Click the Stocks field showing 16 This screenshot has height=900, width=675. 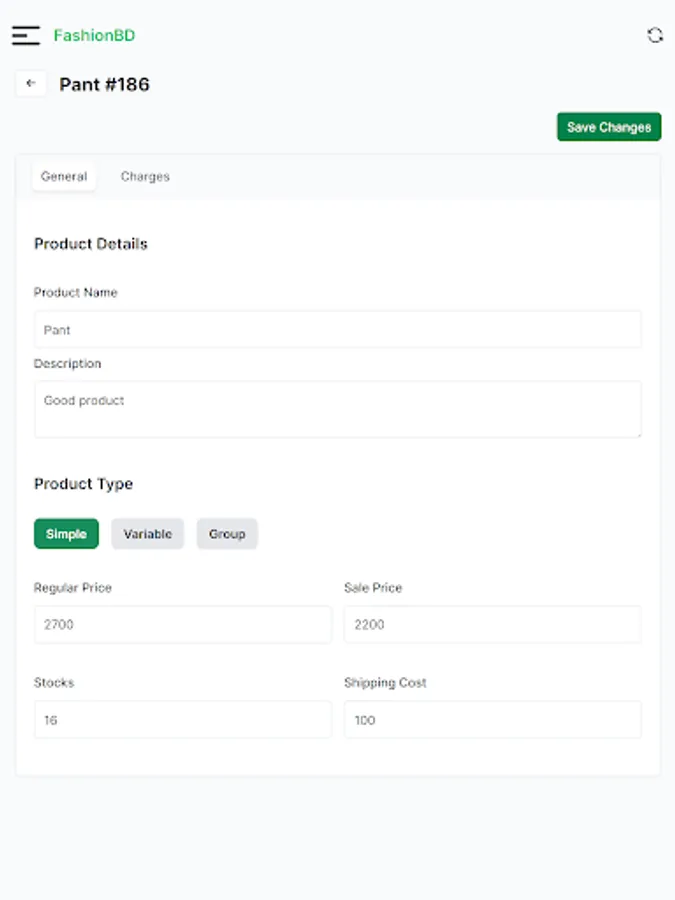[182, 719]
